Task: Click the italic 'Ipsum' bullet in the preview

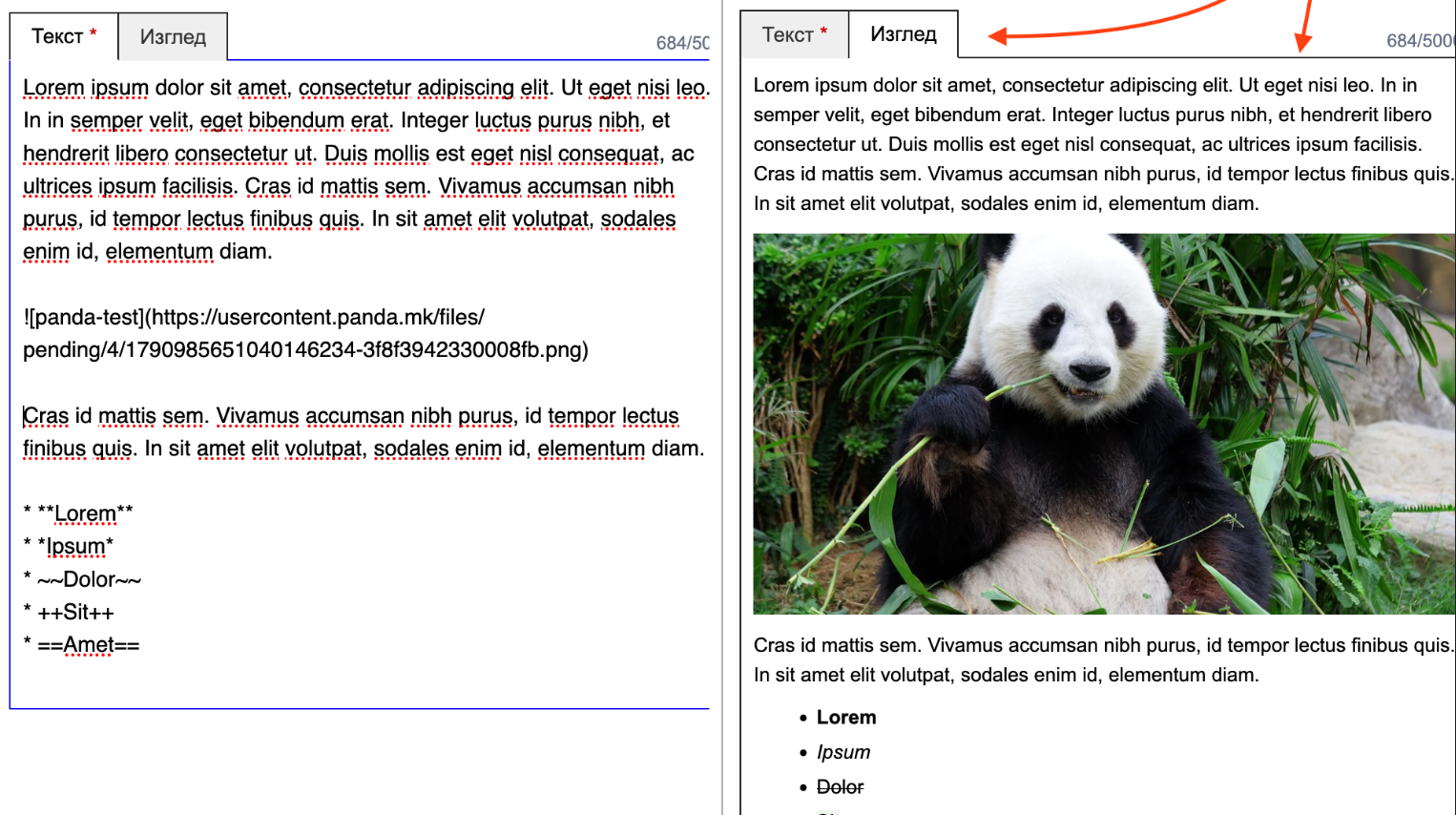Action: pyautogui.click(x=843, y=752)
